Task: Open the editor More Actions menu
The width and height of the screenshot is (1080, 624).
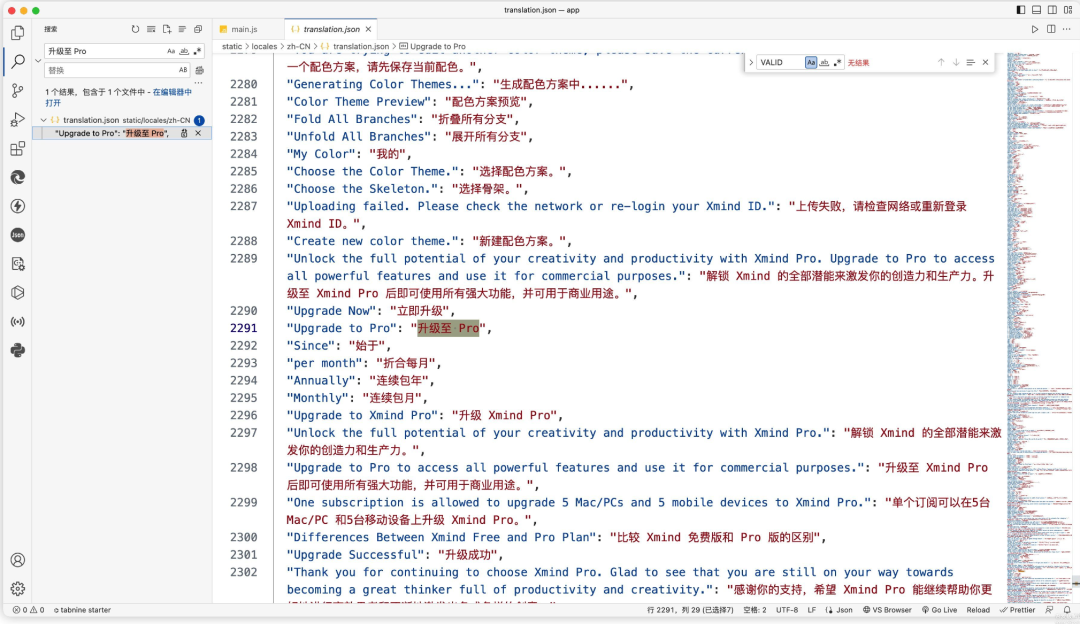Action: pos(1067,29)
